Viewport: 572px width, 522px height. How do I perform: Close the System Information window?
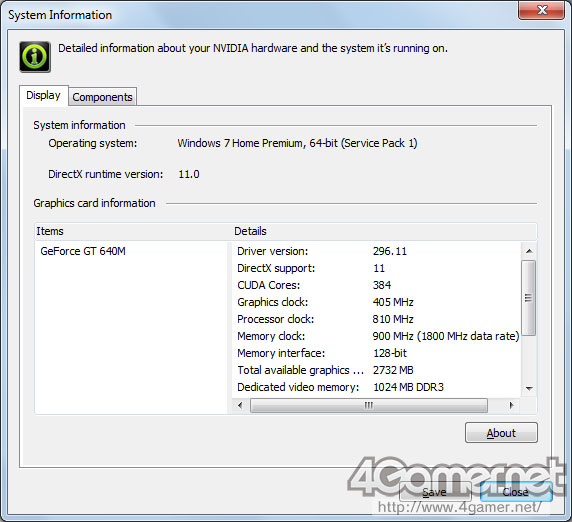(x=542, y=10)
